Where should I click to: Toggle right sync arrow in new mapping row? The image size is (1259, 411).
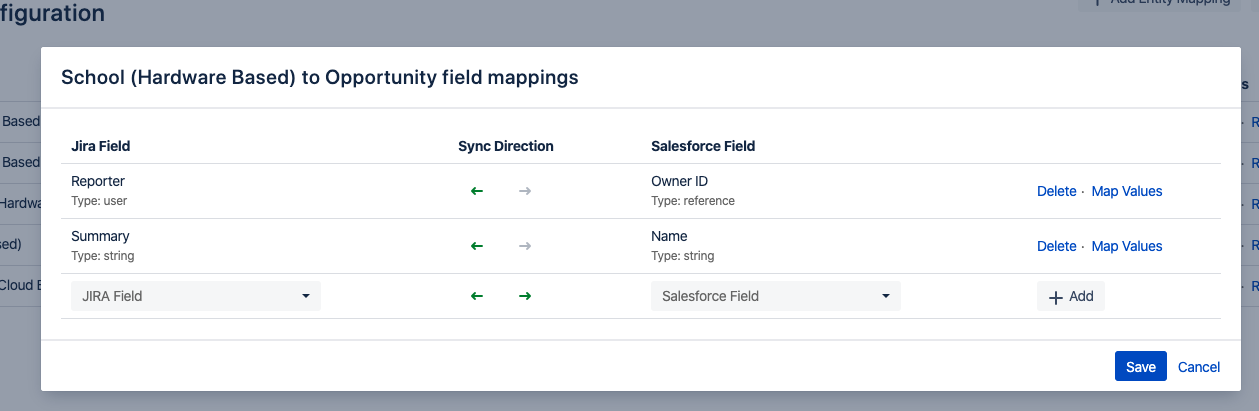525,296
